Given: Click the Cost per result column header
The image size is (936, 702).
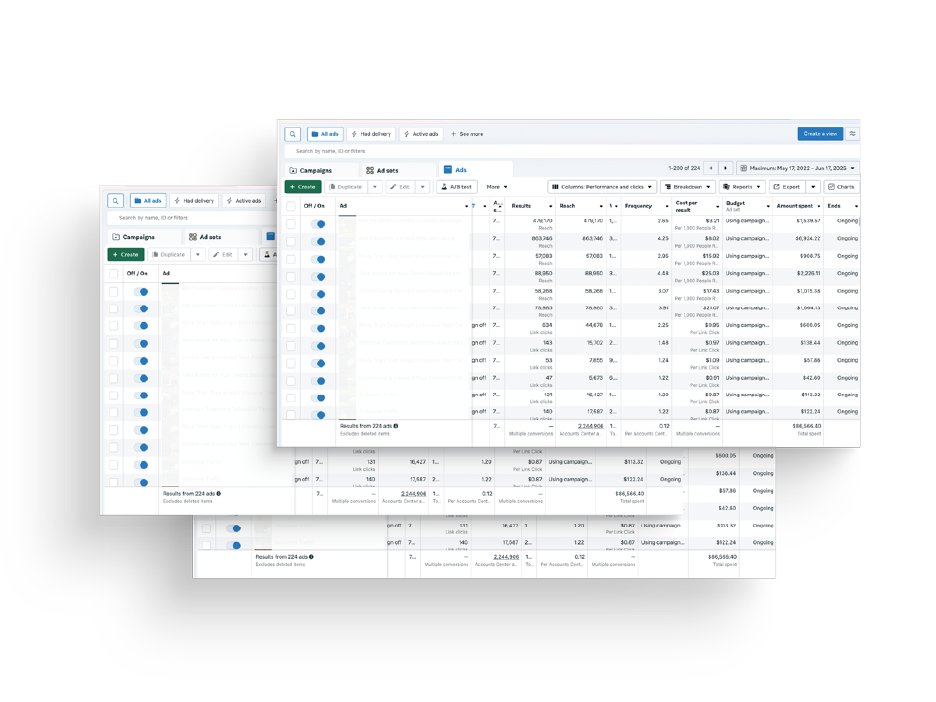Looking at the screenshot, I should pos(686,206).
